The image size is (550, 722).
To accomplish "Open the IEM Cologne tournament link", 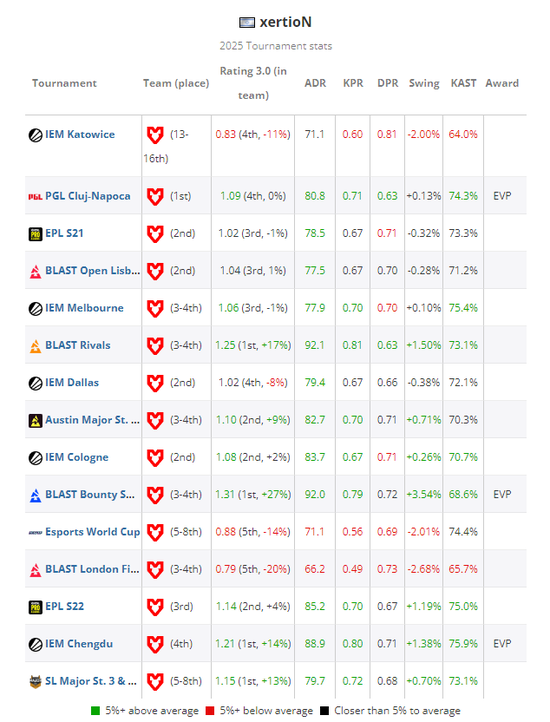I will pos(76,457).
